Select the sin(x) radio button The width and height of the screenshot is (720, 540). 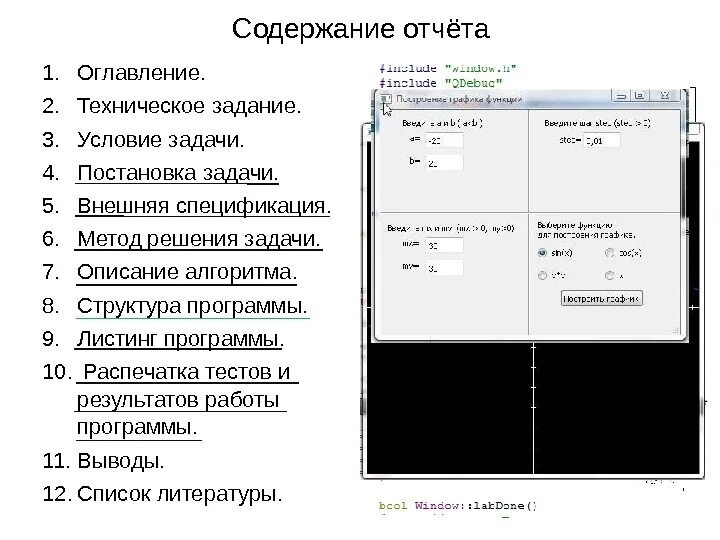542,253
